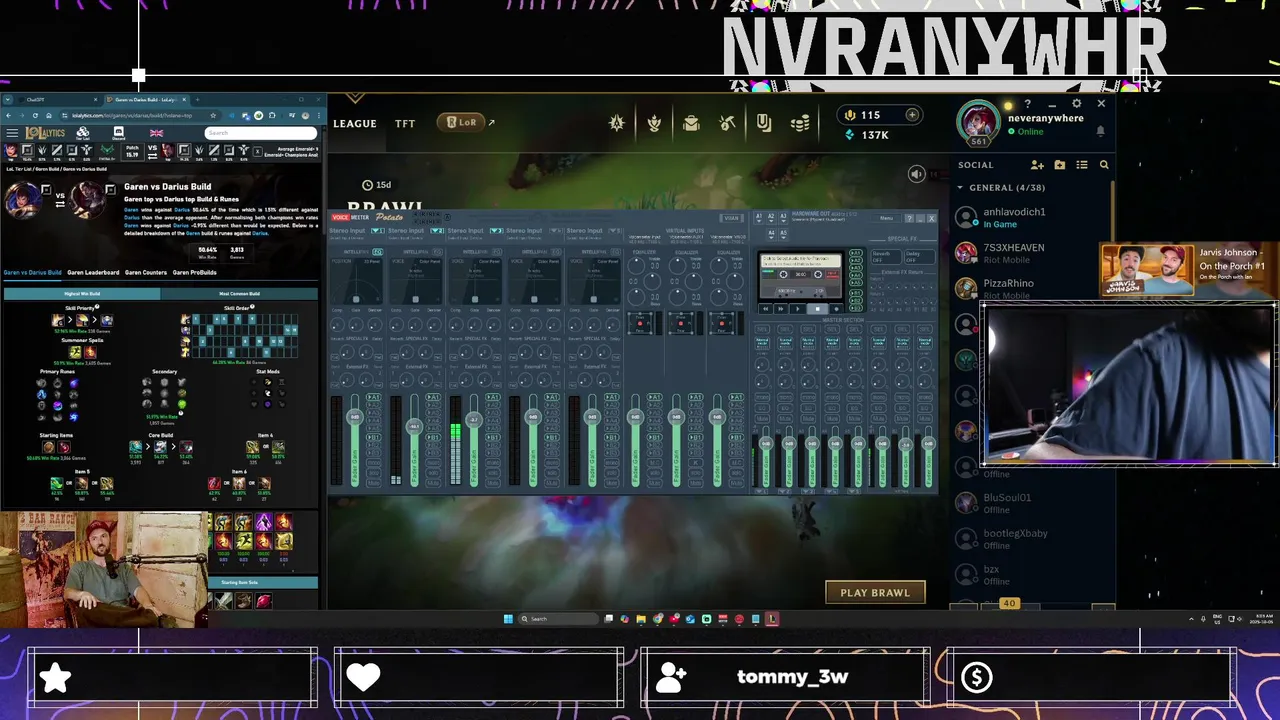This screenshot has width=1280, height=720.
Task: Click the friends list view icon
Action: (1082, 165)
